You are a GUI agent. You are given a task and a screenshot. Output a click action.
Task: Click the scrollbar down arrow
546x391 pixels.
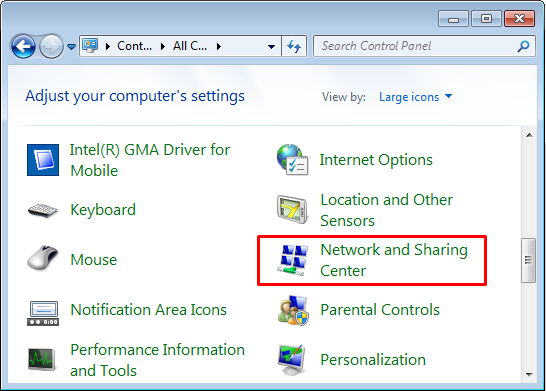[529, 375]
